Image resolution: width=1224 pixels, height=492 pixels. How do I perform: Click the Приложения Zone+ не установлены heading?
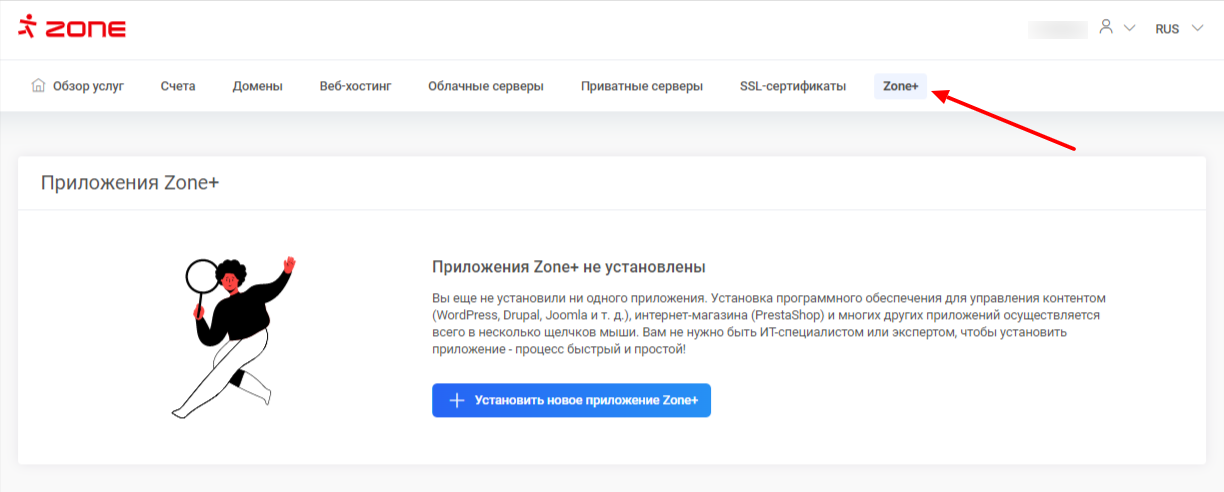coord(568,267)
